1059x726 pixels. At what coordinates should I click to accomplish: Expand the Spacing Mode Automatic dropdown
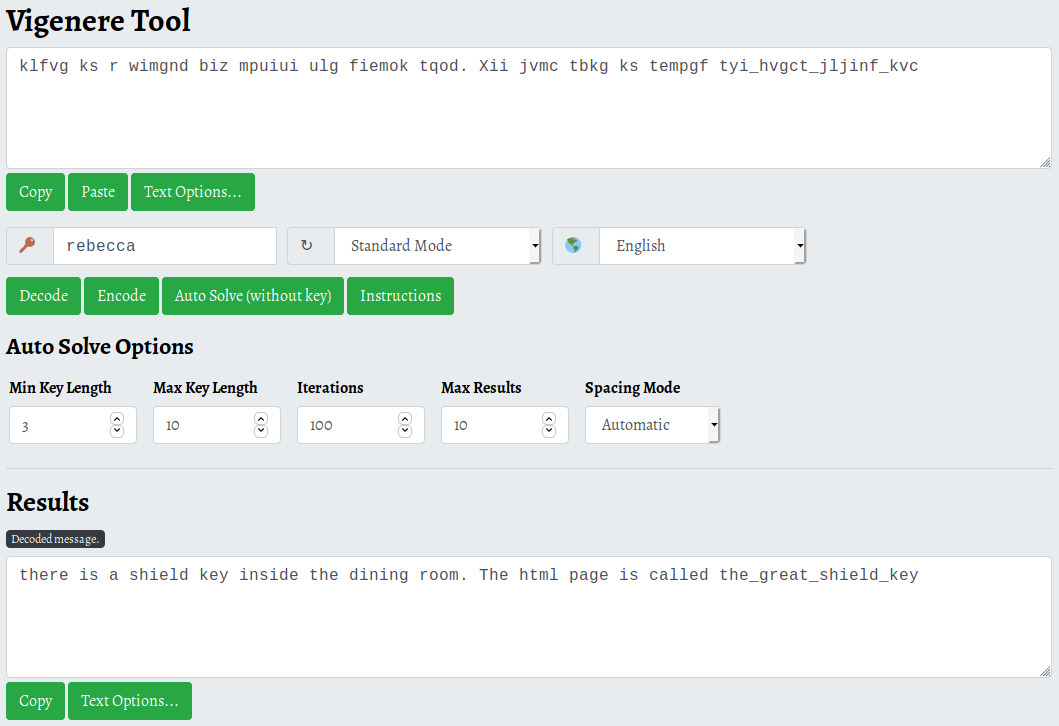[x=652, y=425]
